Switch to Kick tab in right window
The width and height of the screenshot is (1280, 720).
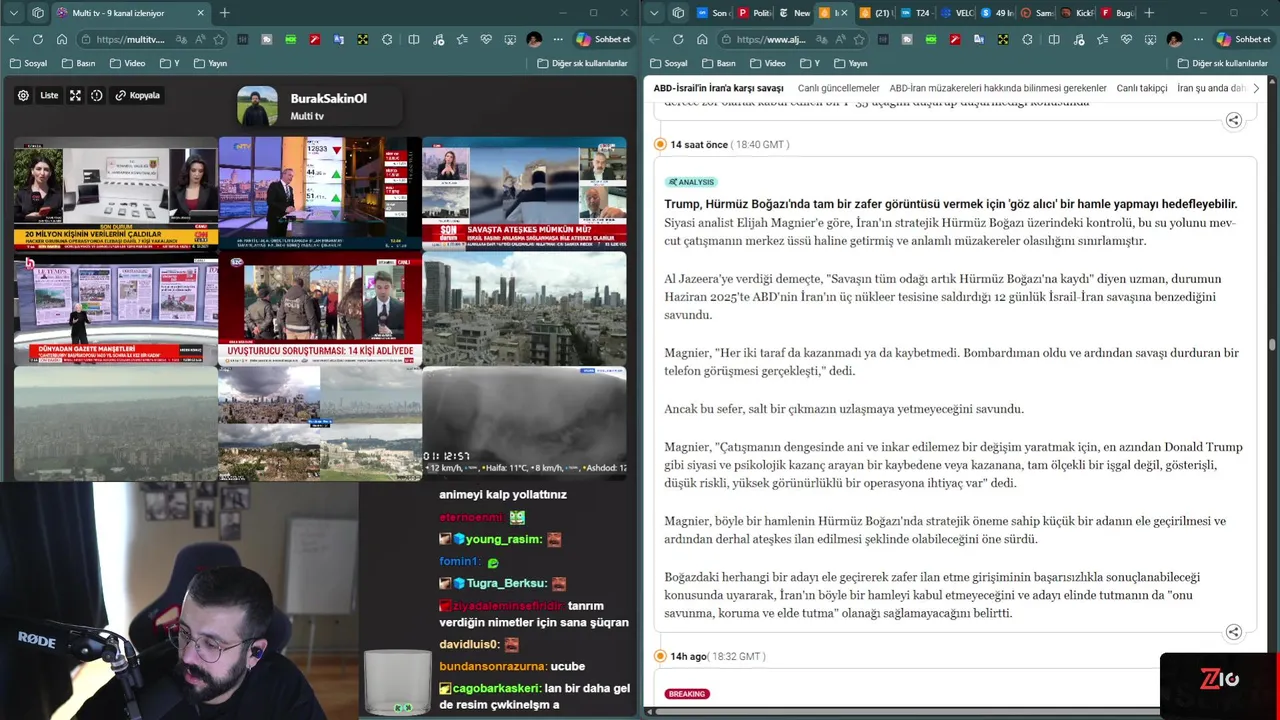[x=1077, y=13]
